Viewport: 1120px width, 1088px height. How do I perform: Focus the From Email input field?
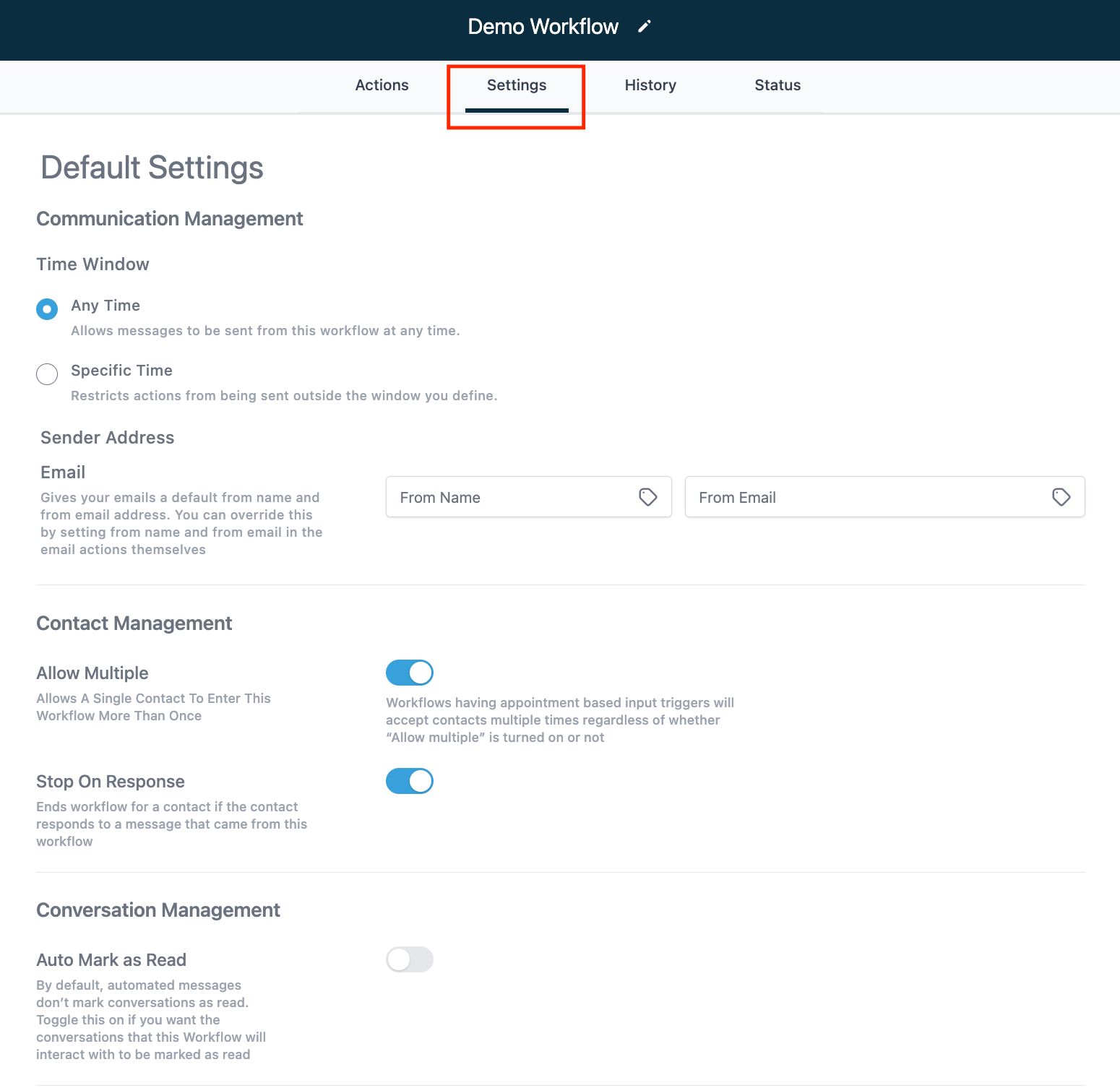[x=867, y=497]
